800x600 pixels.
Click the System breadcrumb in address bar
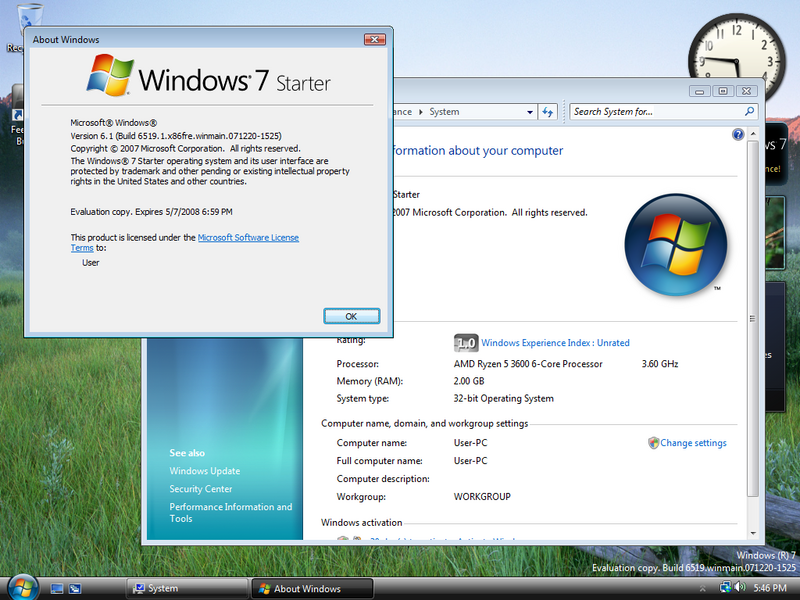[x=444, y=112]
